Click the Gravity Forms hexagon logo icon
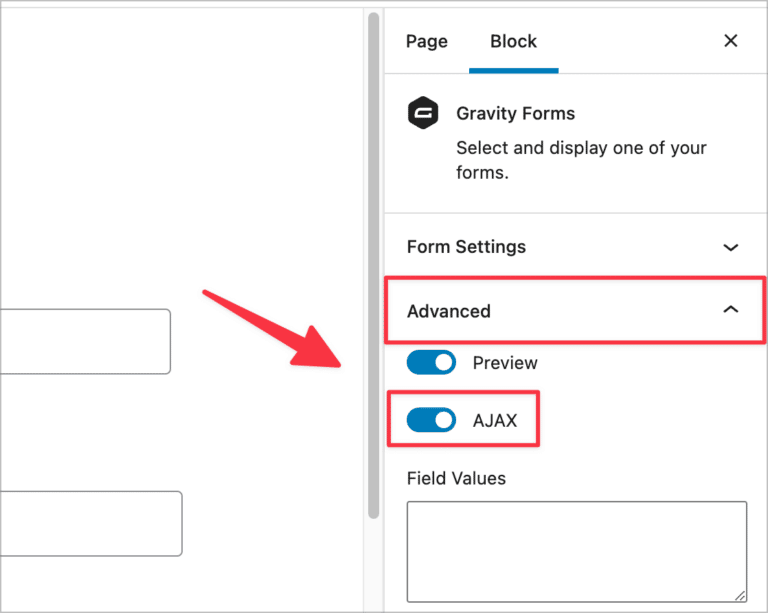 [x=423, y=113]
